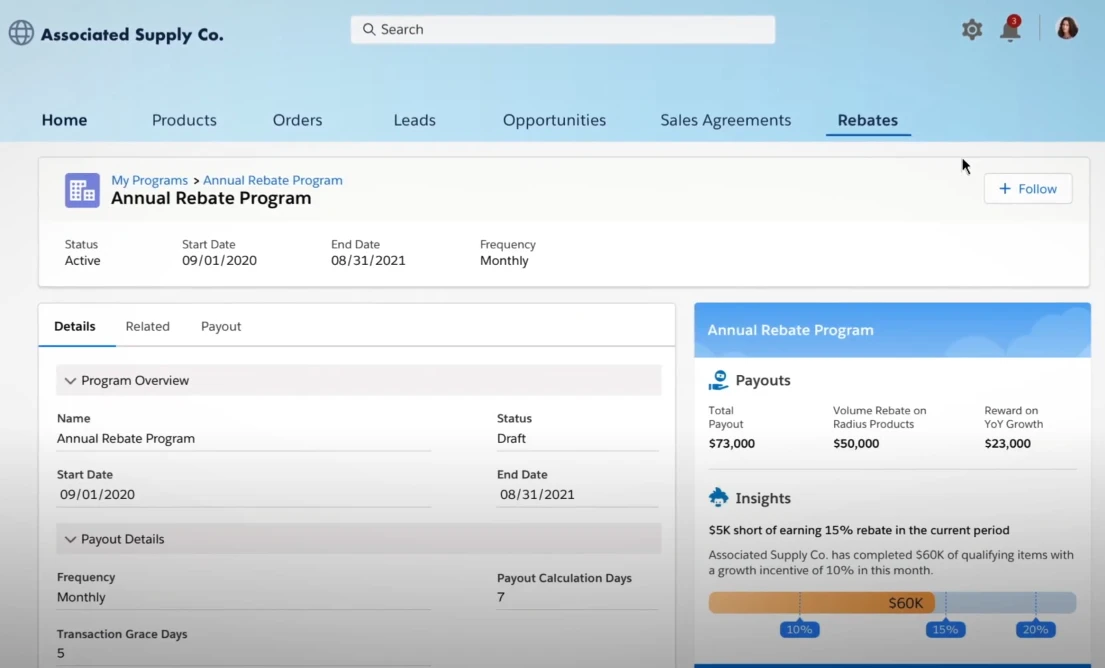
Task: Click inside the Search field
Action: 560,29
